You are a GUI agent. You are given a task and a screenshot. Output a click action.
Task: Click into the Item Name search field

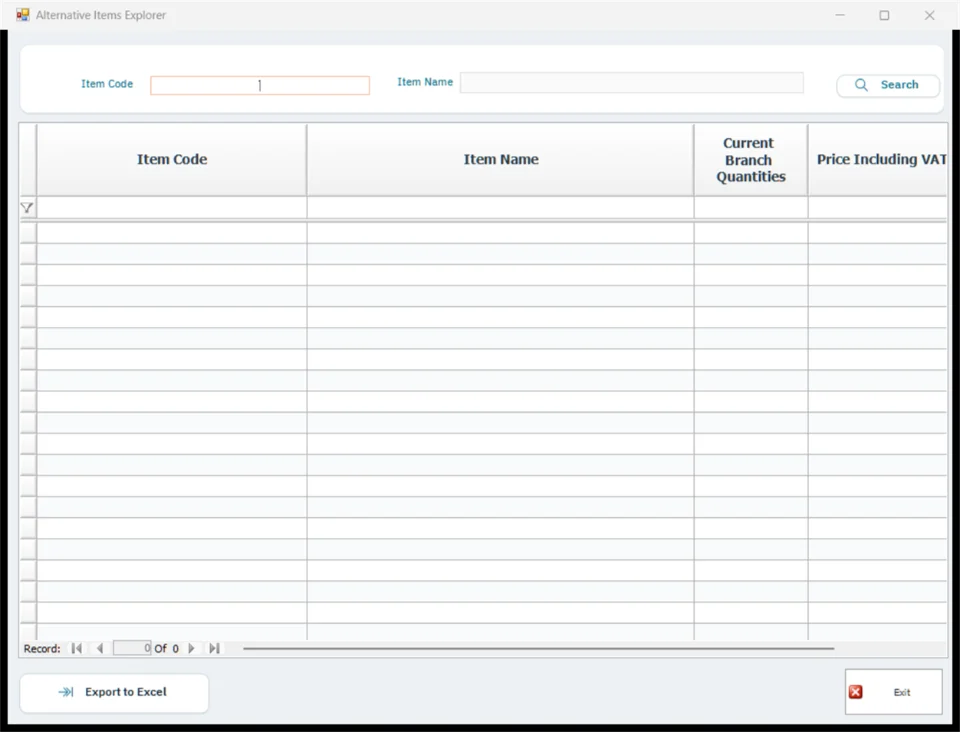pos(631,83)
